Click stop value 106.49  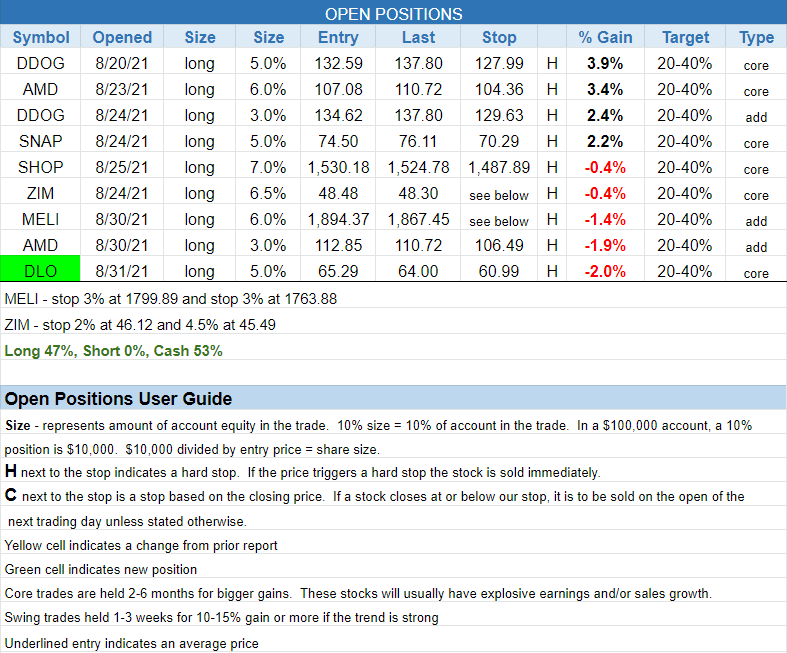click(x=499, y=245)
